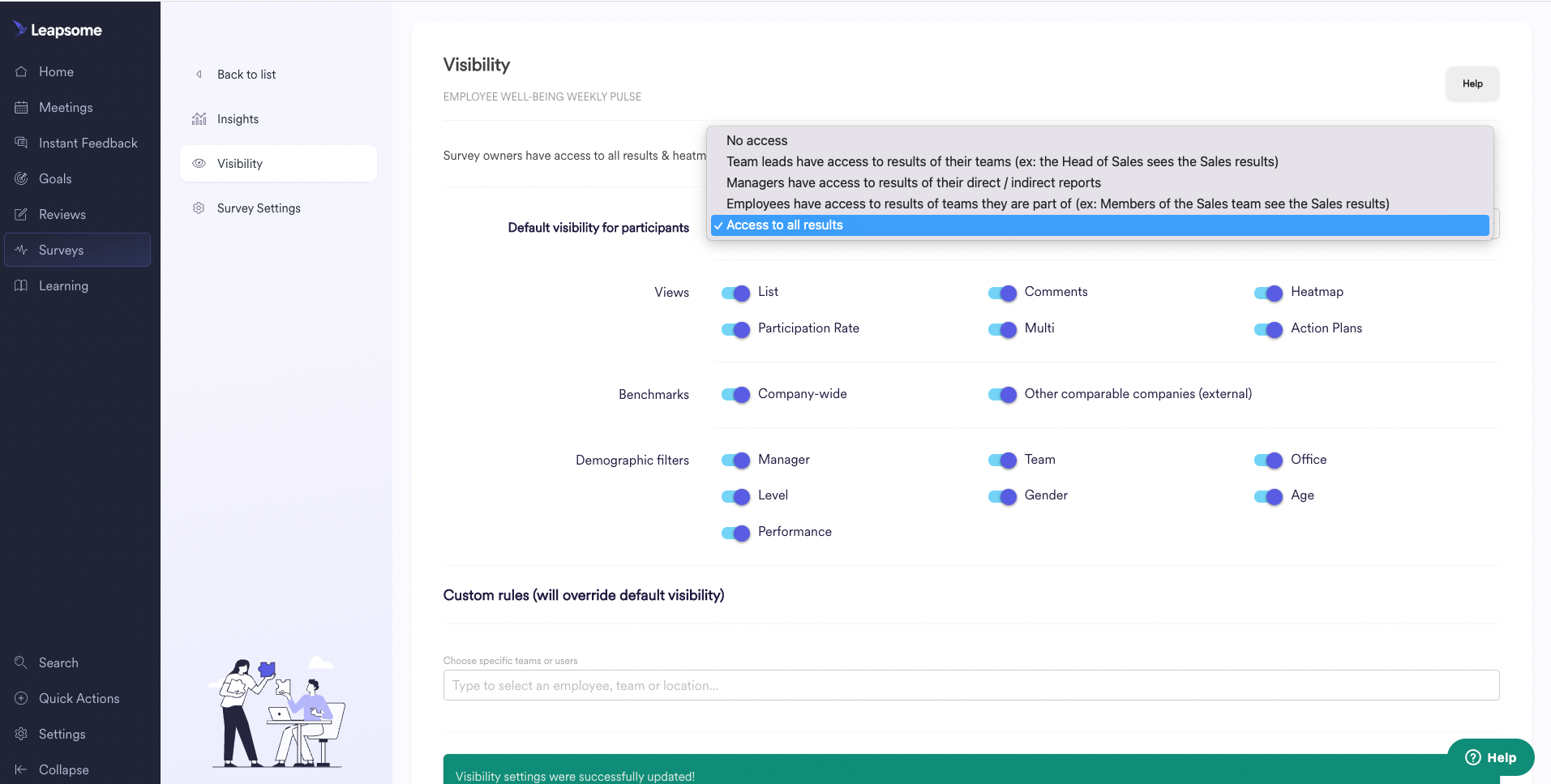Toggle the Heatmap view switch

pos(1268,293)
